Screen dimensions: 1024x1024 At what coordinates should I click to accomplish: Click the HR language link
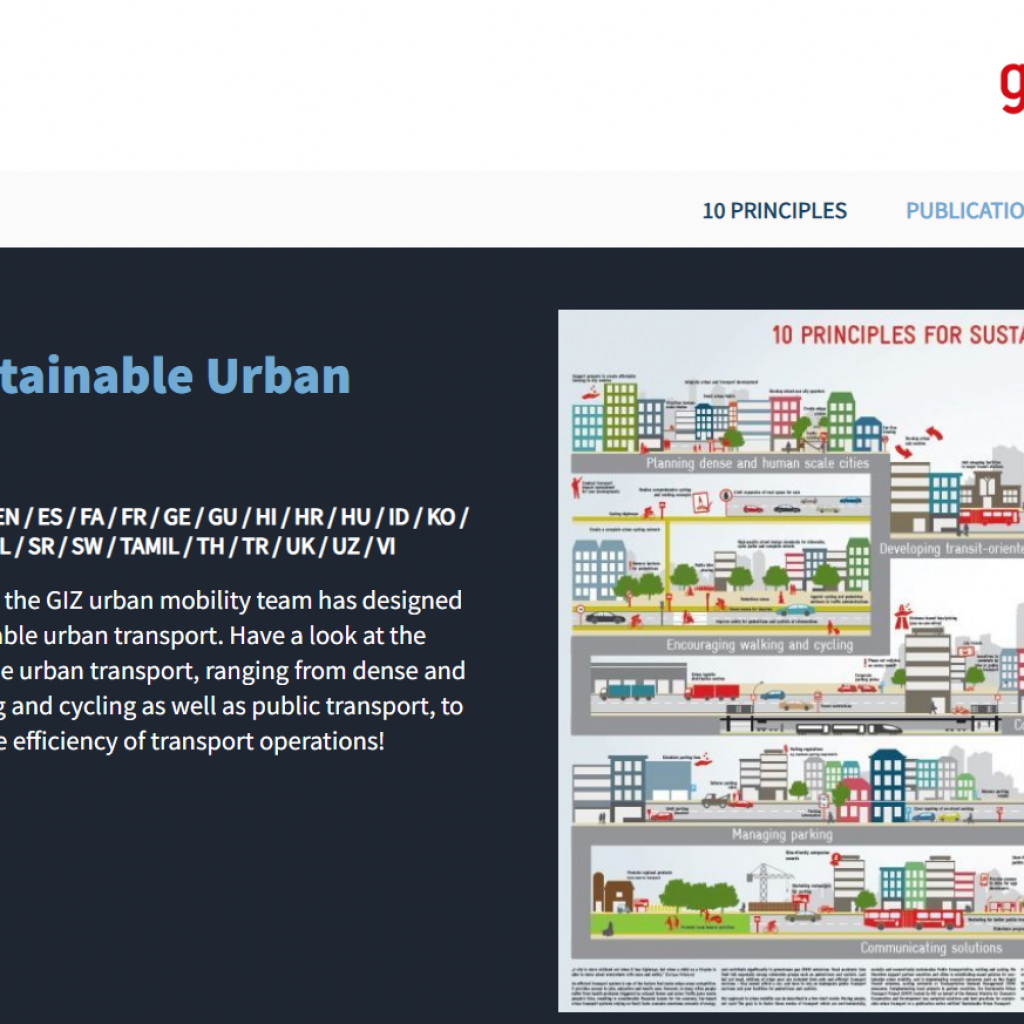click(309, 517)
